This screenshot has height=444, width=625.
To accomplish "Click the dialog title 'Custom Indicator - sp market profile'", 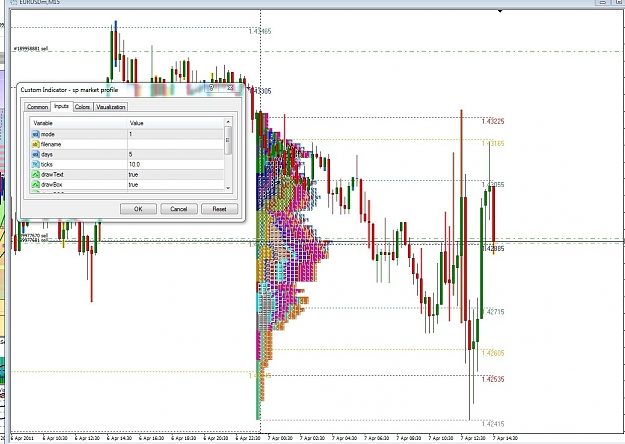I will pos(69,90).
